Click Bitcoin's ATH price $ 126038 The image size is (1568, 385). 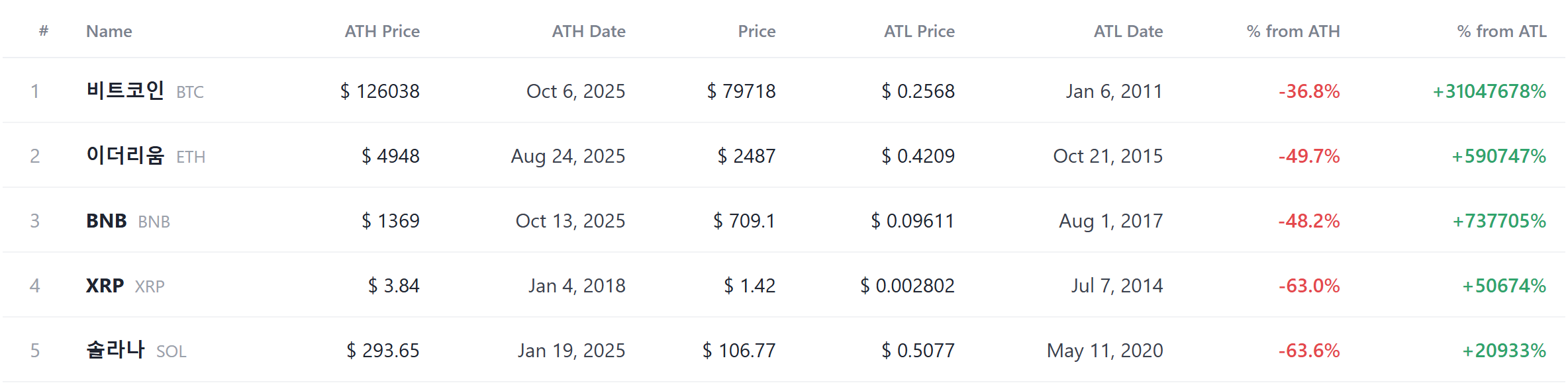click(380, 91)
